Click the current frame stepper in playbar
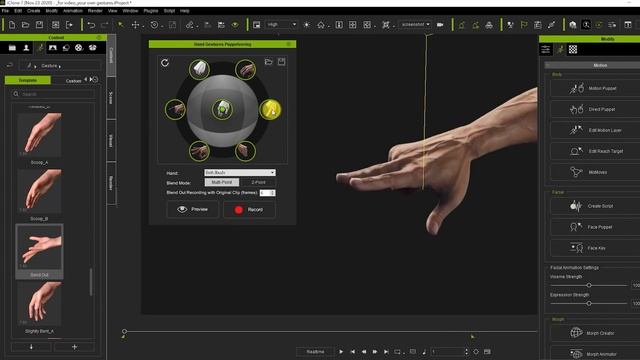 [x=467, y=352]
